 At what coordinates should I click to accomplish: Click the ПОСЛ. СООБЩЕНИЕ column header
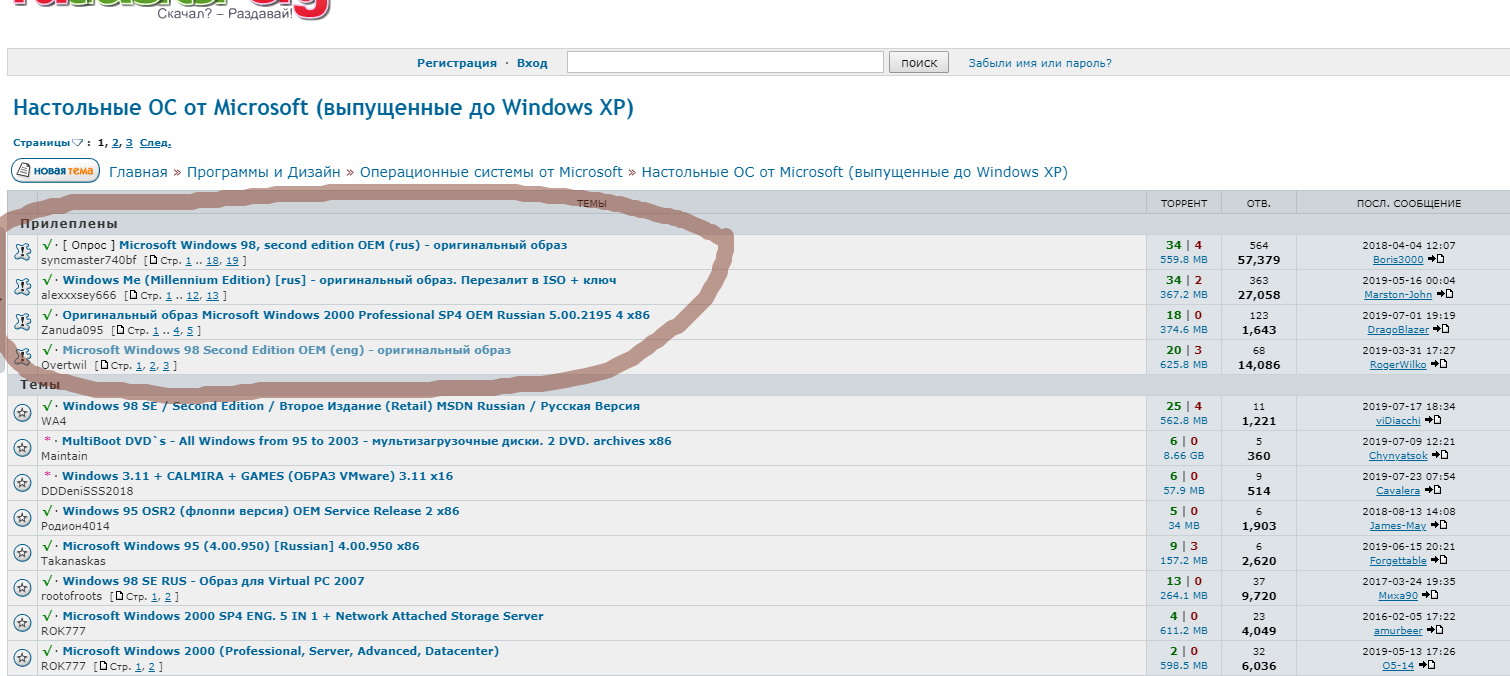tap(1408, 203)
